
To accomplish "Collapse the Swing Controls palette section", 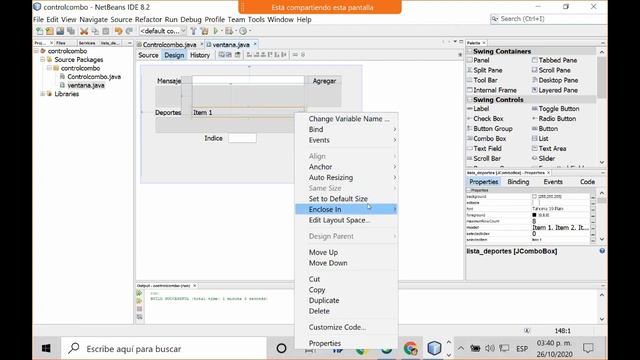I will tap(470, 100).
